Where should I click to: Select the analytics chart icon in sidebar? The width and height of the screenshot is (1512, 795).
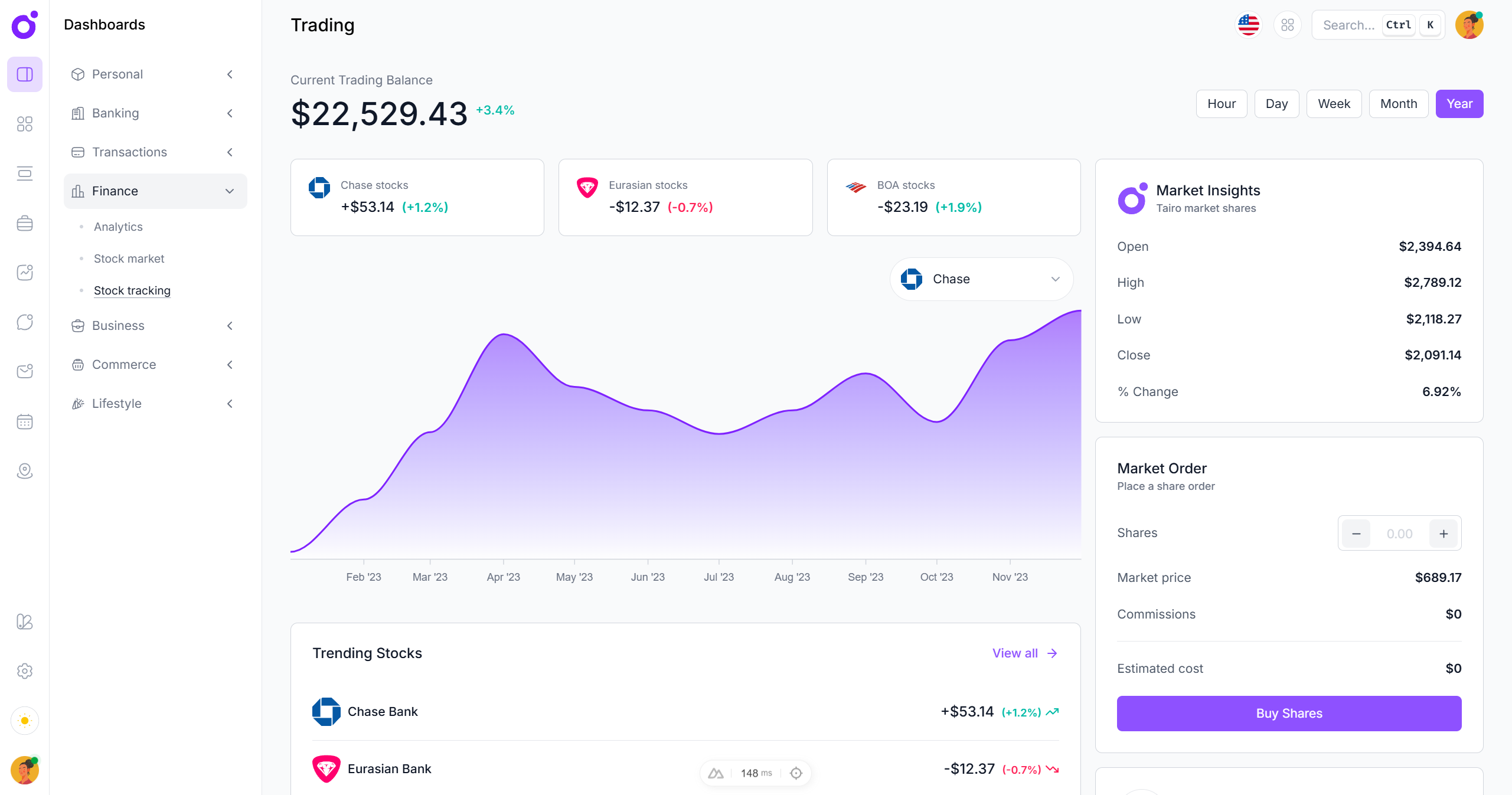coord(25,272)
